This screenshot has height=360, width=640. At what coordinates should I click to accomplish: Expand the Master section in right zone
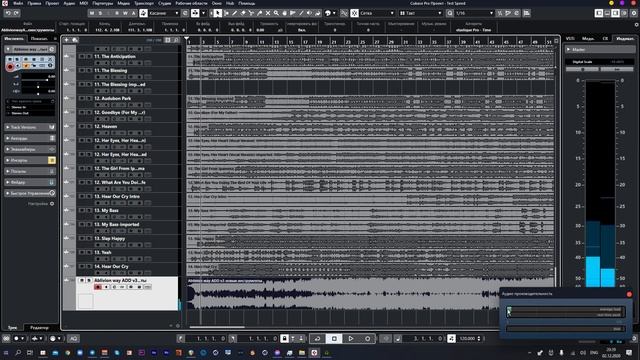click(600, 49)
